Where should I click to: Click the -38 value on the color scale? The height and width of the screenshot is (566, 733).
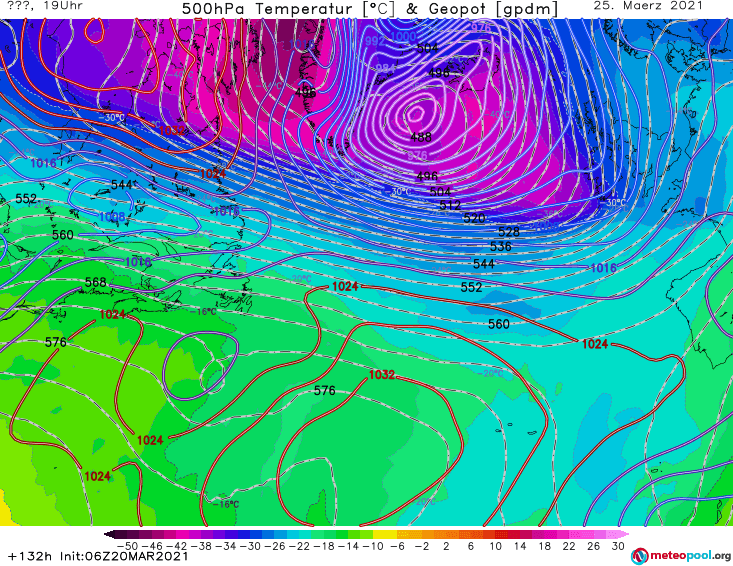click(201, 546)
